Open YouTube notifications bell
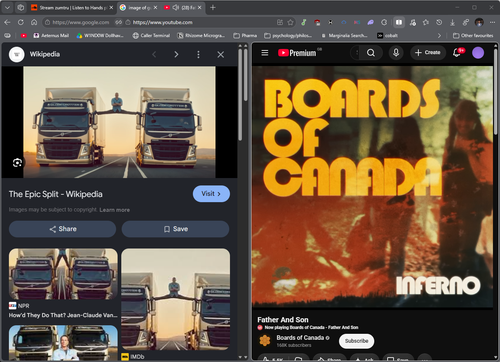The height and width of the screenshot is (362, 500). click(x=457, y=53)
